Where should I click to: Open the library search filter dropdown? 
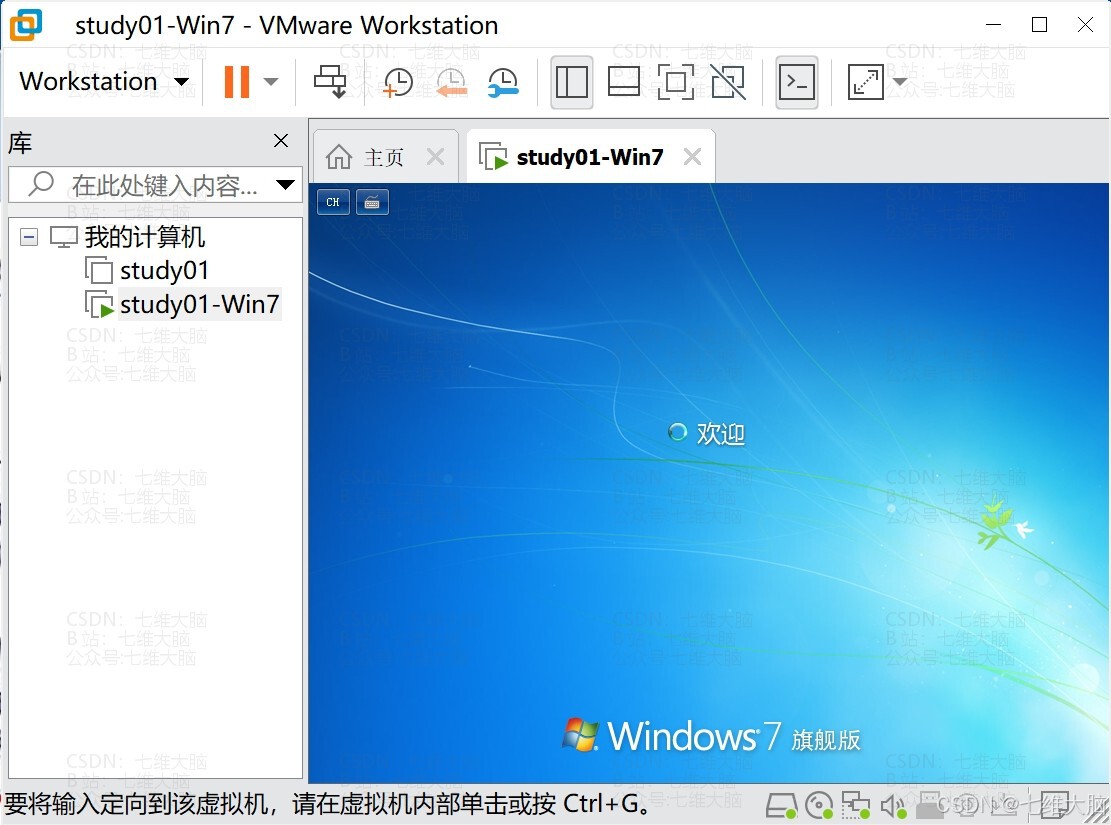(x=286, y=185)
